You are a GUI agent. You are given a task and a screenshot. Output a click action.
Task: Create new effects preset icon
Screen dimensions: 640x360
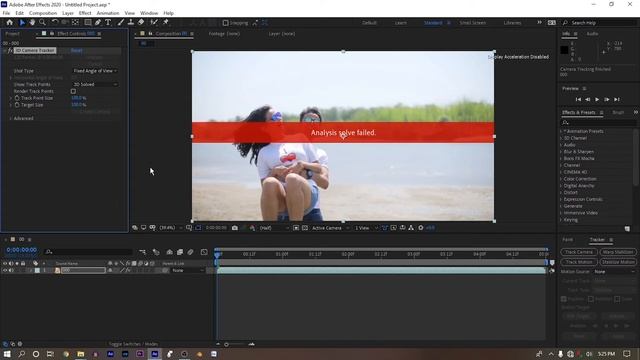(x=627, y=229)
